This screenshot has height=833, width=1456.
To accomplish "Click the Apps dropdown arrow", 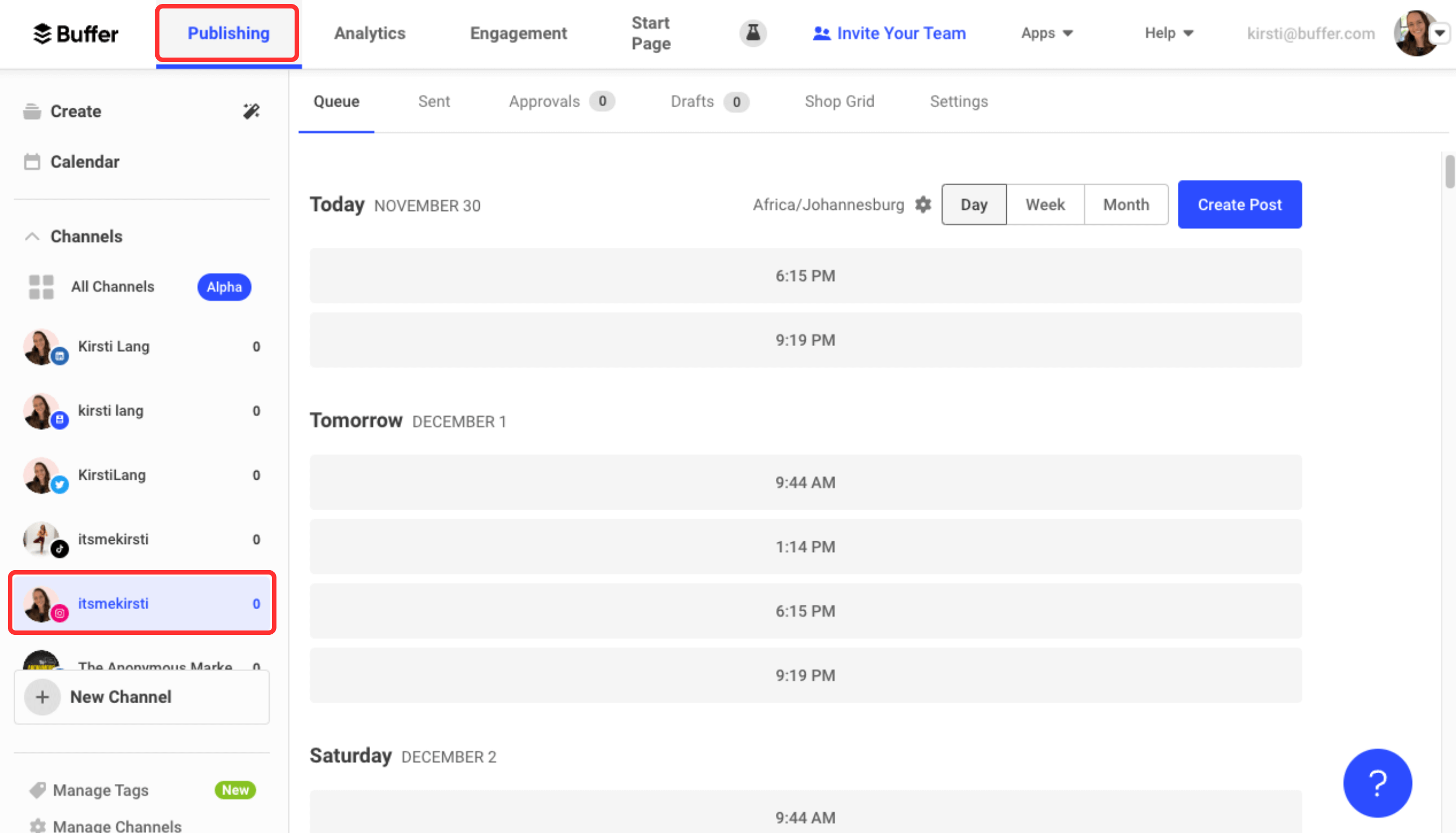I will click(x=1069, y=33).
